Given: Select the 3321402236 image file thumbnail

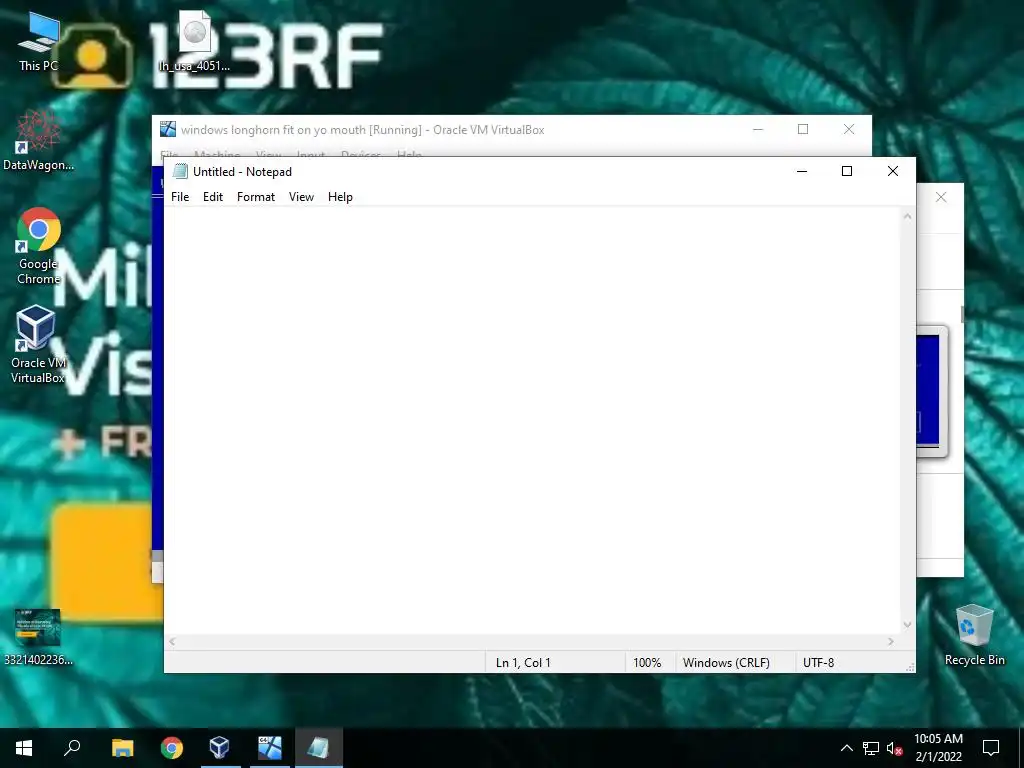Looking at the screenshot, I should coord(38,637).
